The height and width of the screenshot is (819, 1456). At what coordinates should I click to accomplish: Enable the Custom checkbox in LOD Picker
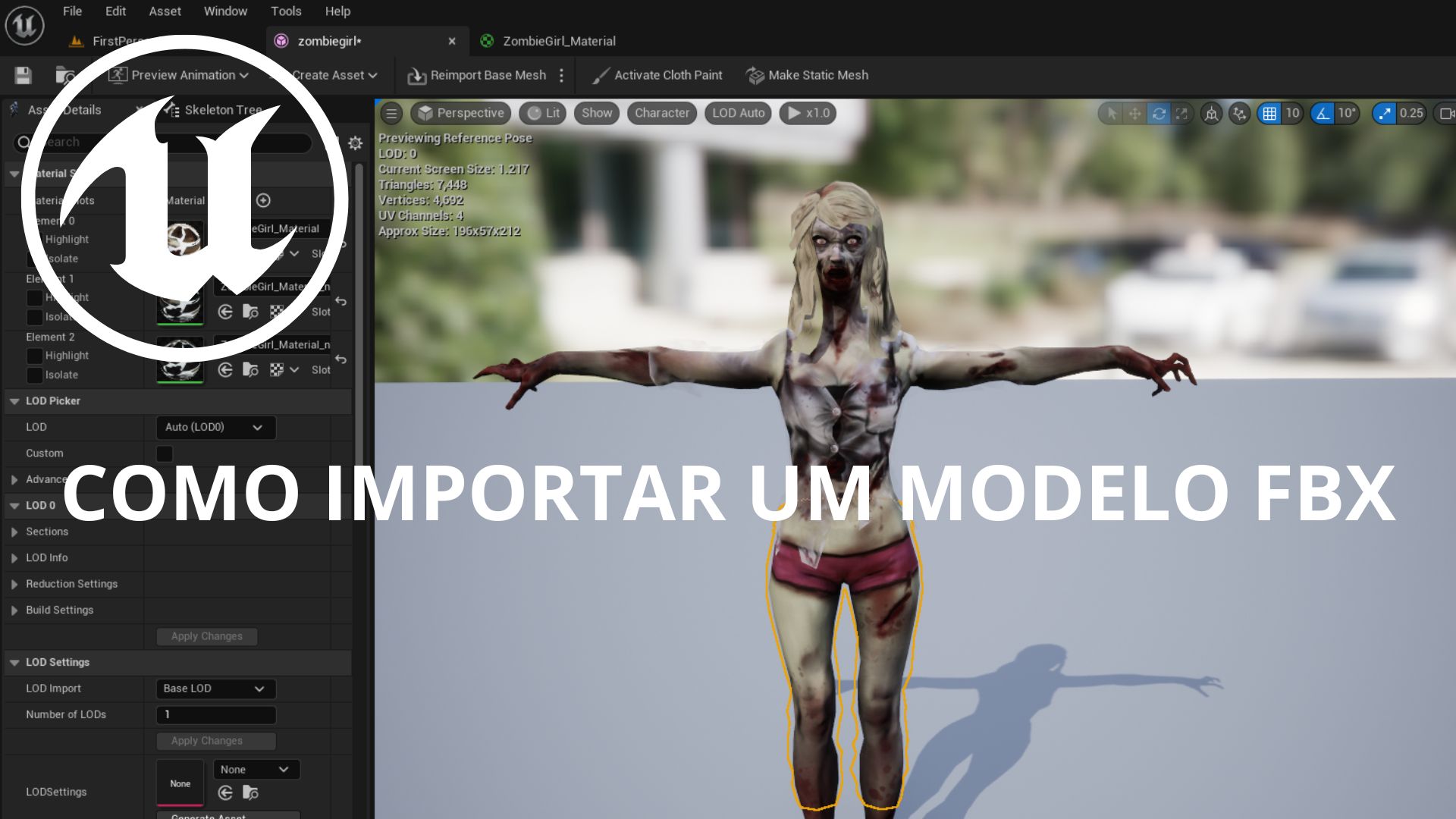[165, 453]
